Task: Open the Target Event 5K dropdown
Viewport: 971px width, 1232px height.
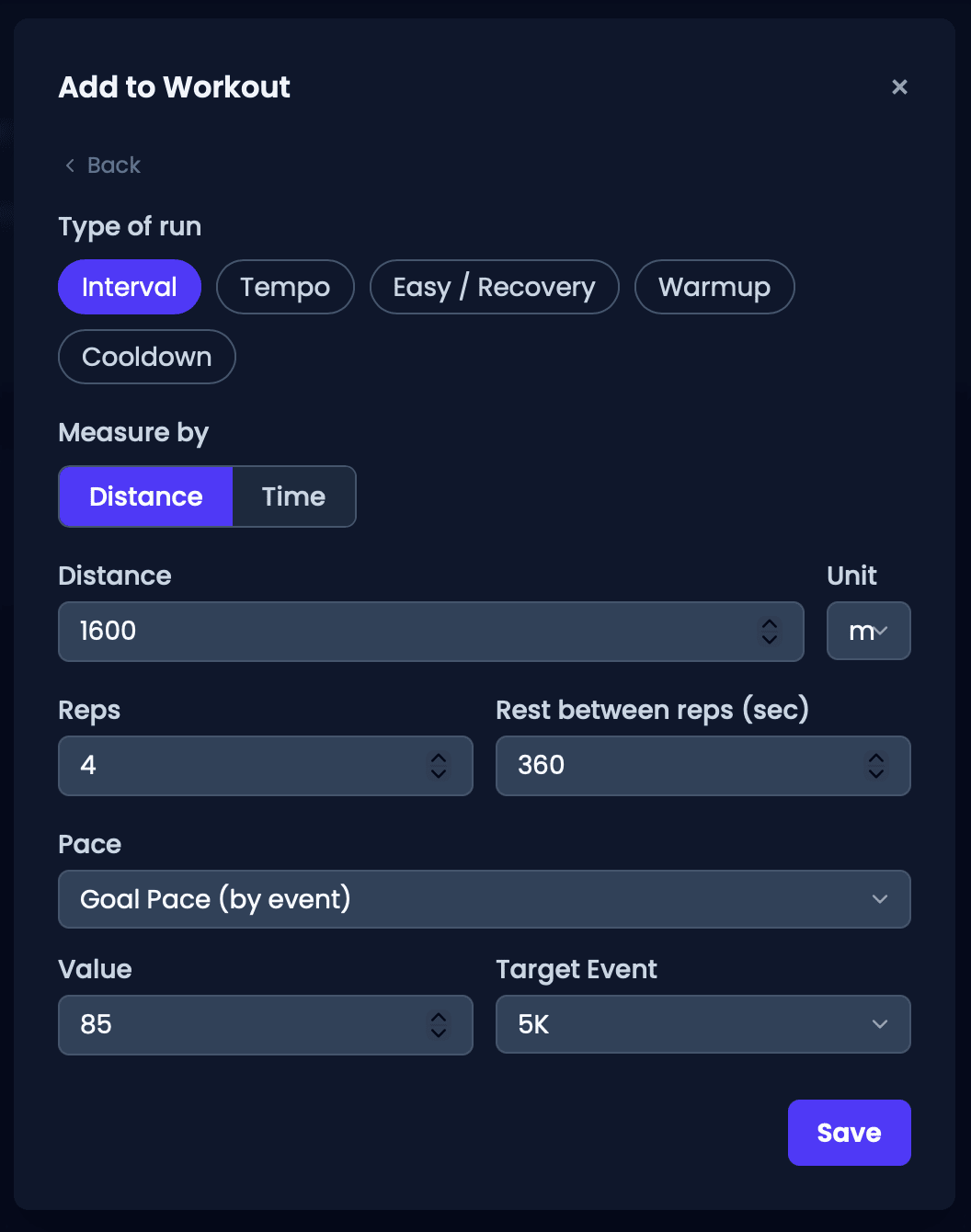Action: 703,1024
